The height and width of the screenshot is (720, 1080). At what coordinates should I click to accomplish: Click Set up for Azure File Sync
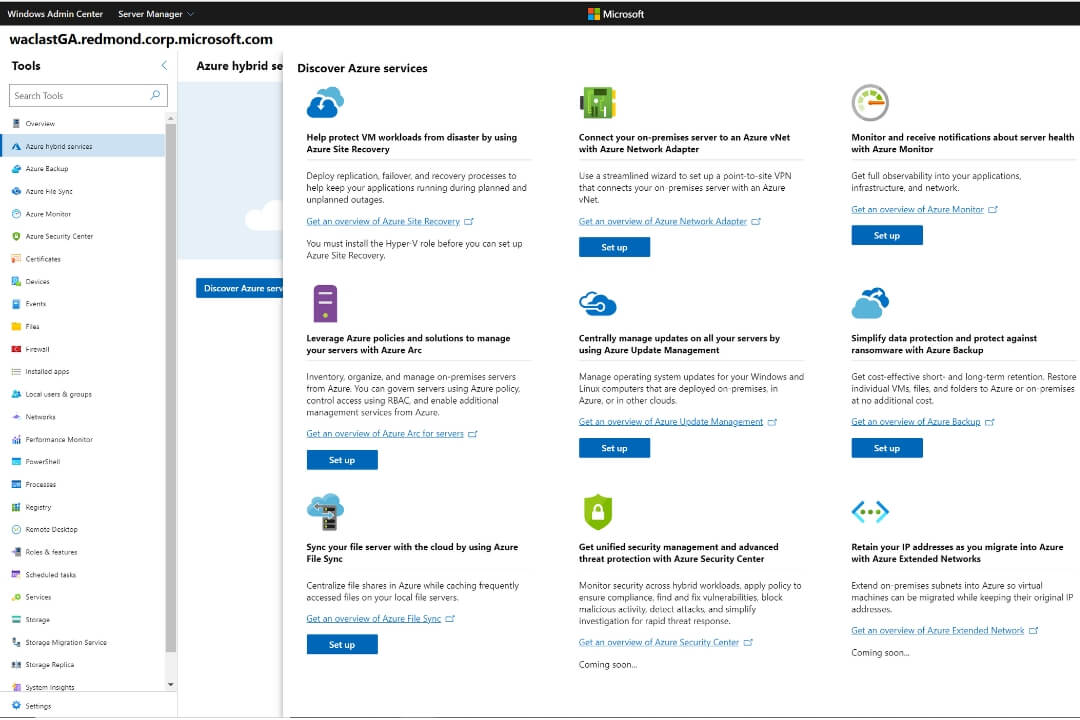(x=342, y=645)
